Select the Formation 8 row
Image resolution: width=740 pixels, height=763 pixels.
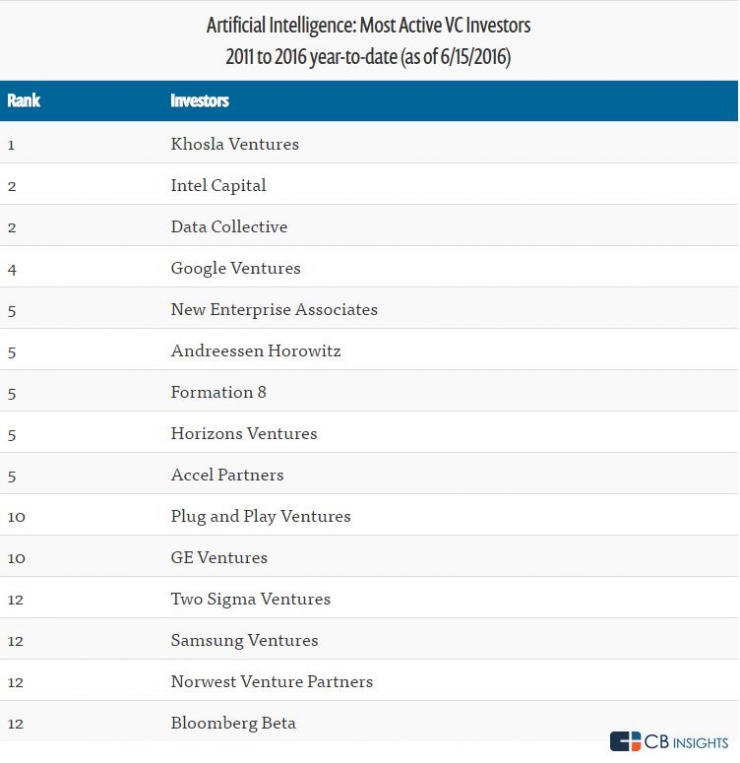(218, 392)
